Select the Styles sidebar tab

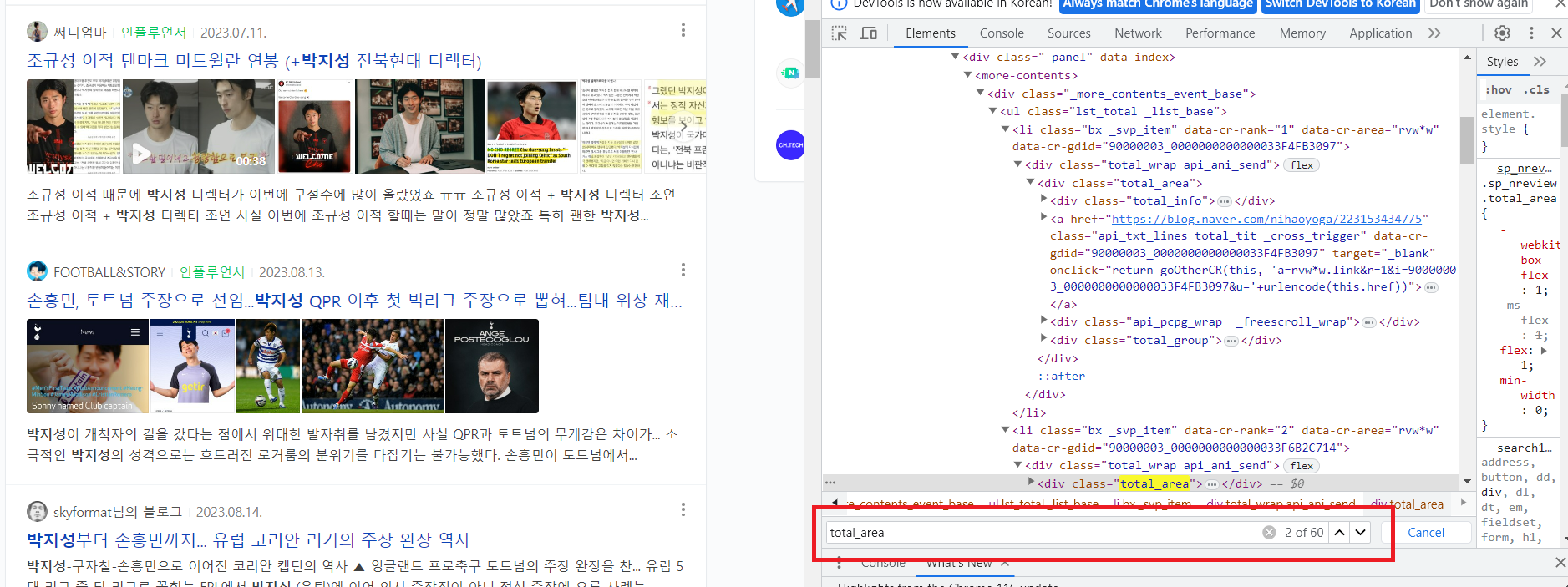point(1502,62)
